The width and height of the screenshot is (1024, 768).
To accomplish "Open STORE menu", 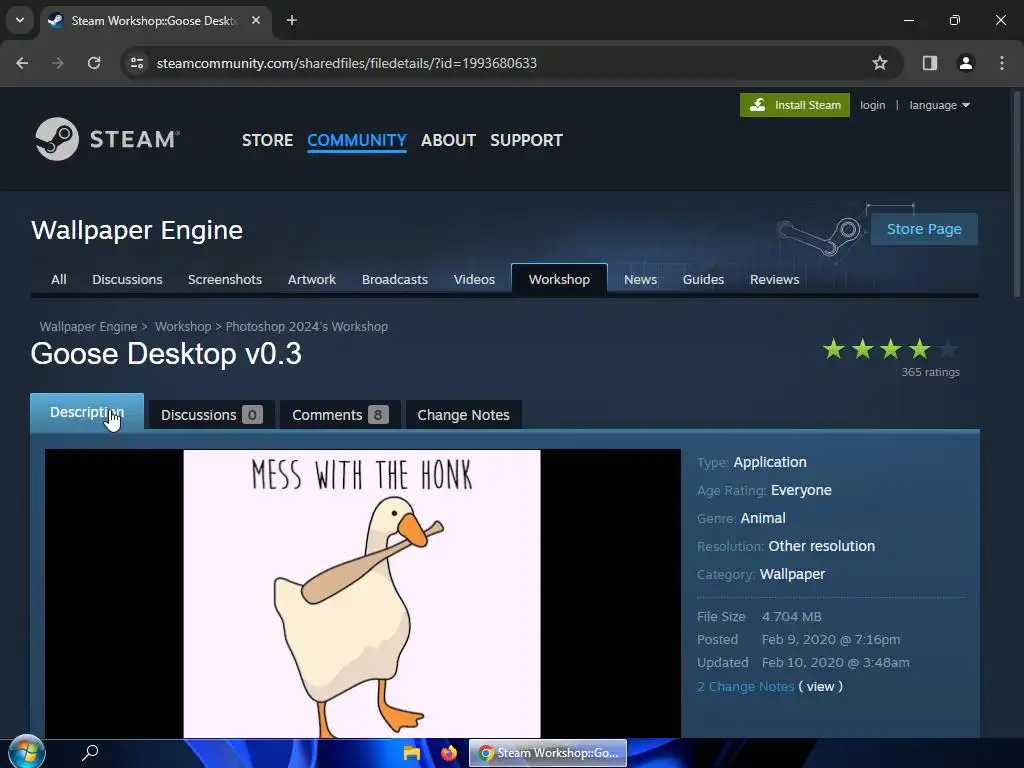I will coord(267,140).
